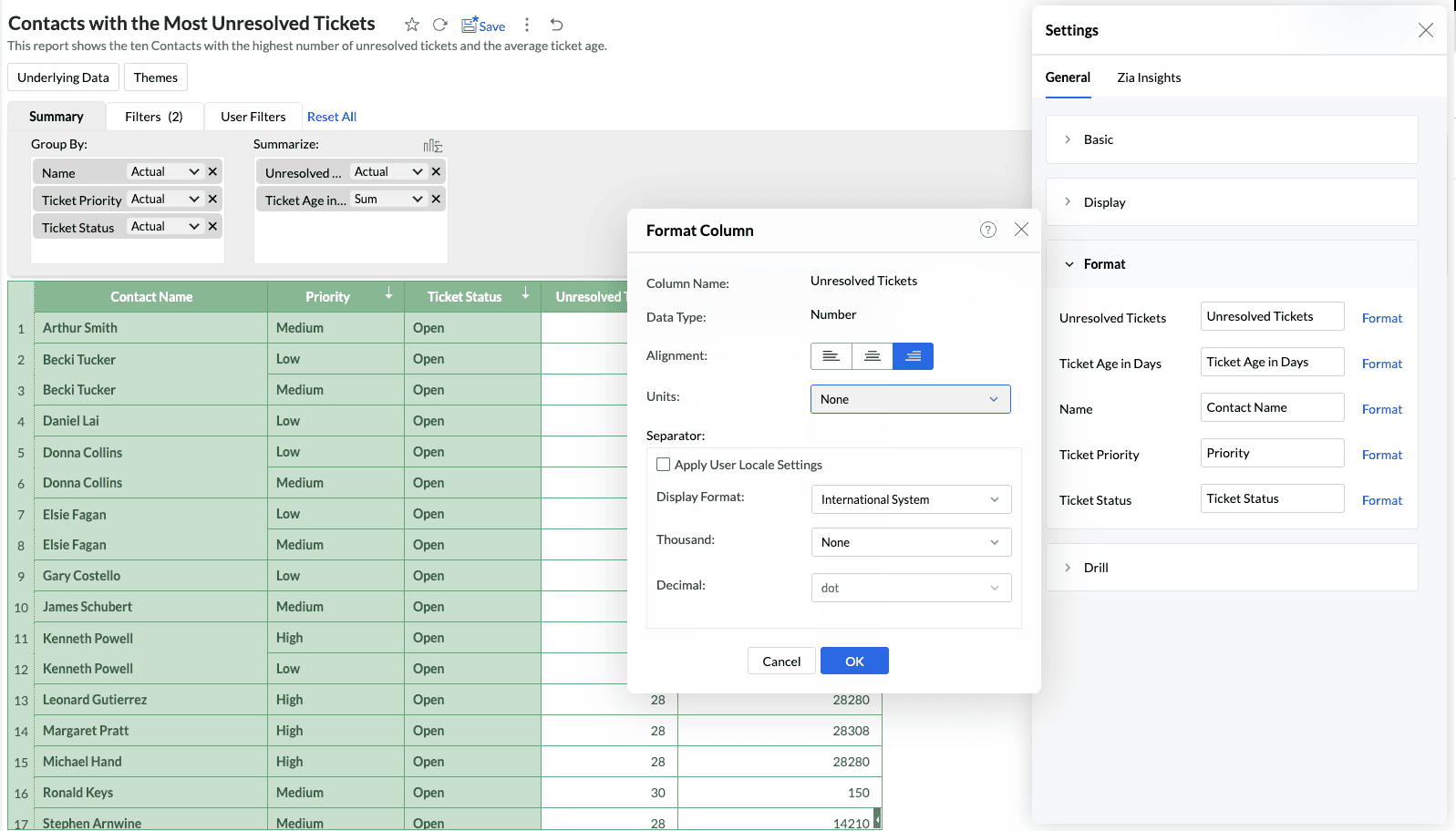Open Format link for Ticket Age in Days
The height and width of the screenshot is (831, 1456).
point(1382,364)
